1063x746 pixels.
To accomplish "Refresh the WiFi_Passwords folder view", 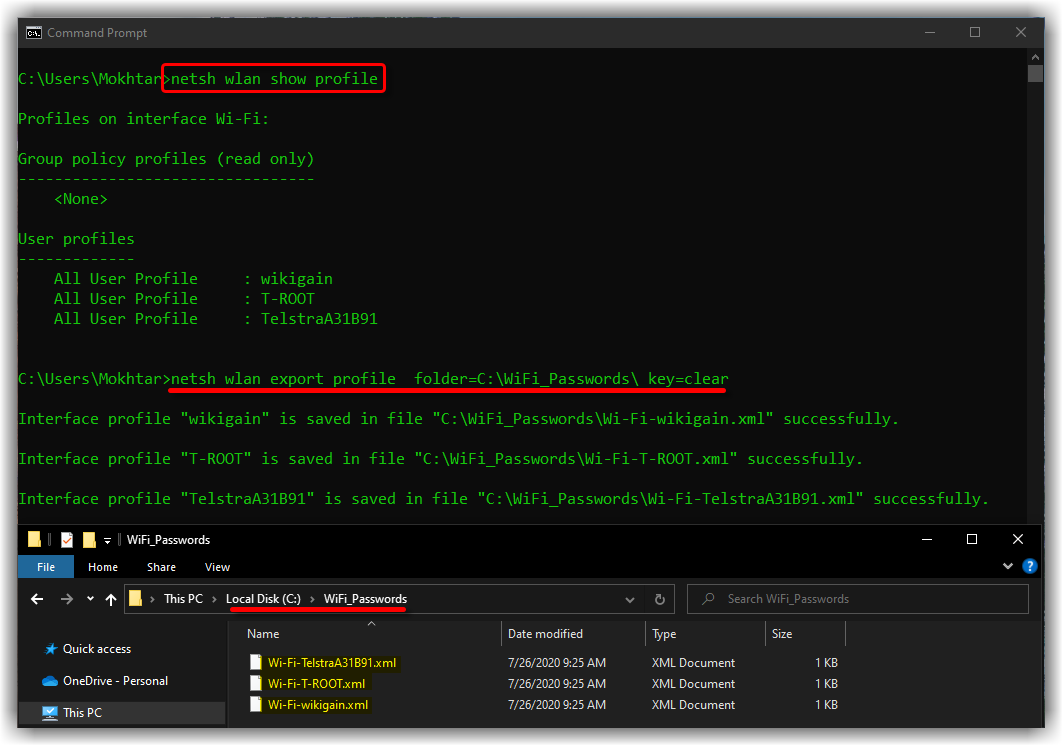I will click(x=659, y=599).
